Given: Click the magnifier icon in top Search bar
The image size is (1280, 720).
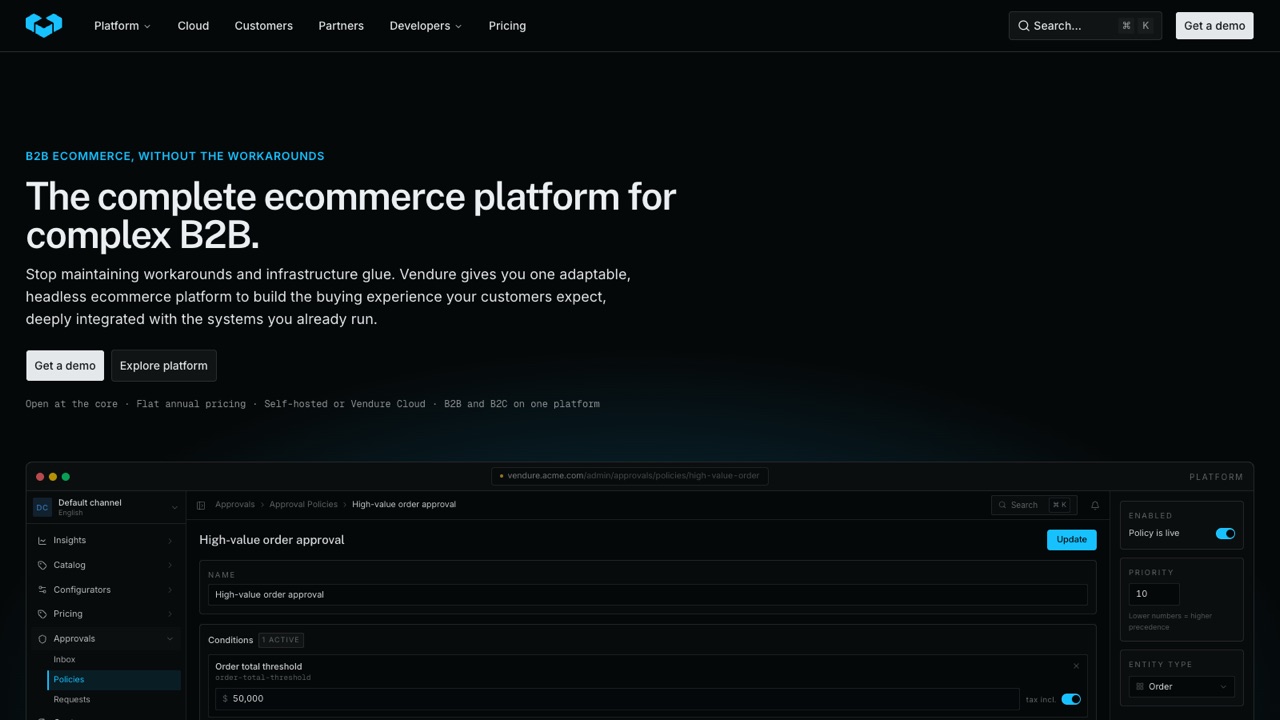Looking at the screenshot, I should coord(1024,26).
